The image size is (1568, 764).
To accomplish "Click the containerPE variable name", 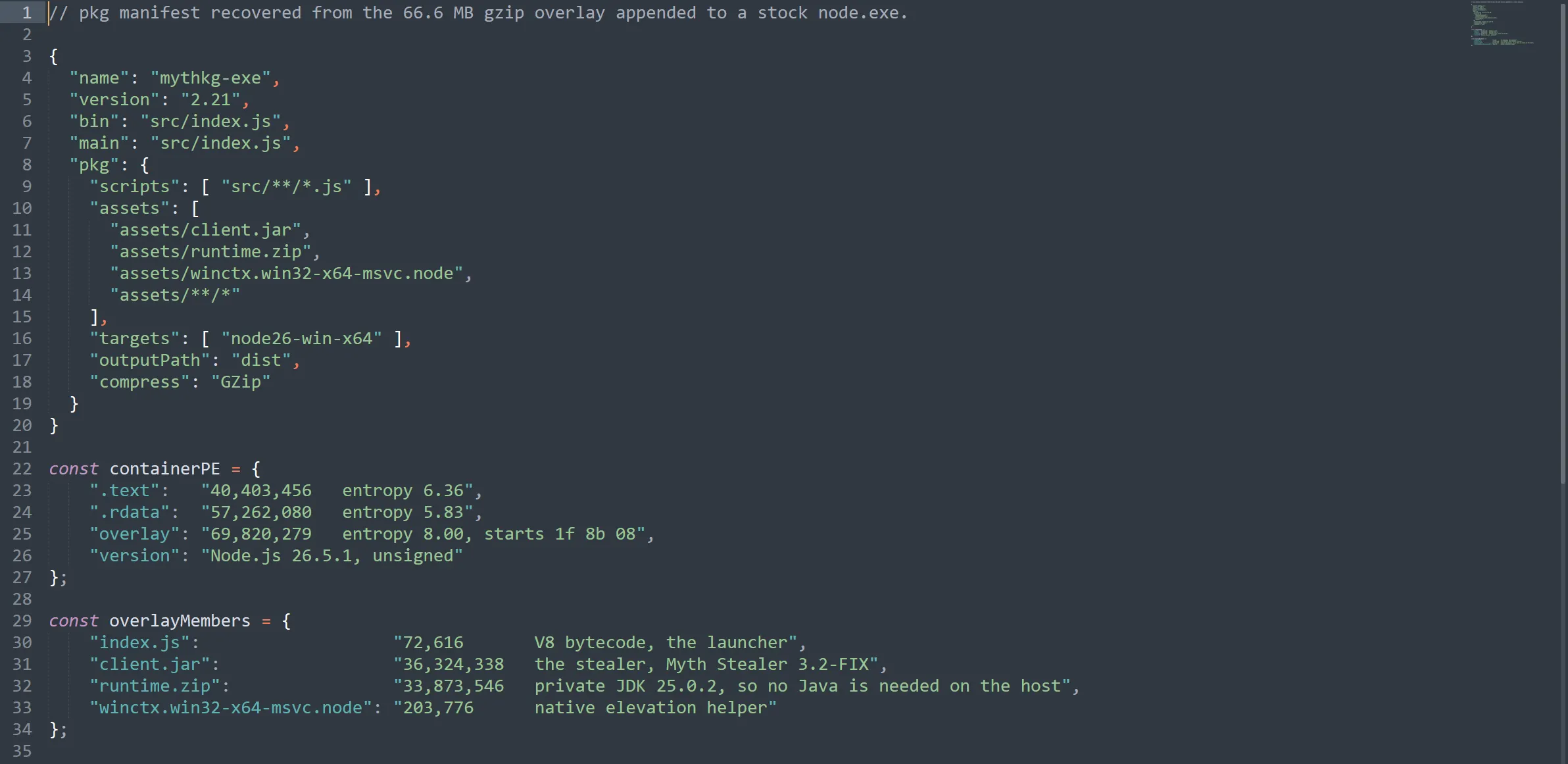I will [164, 469].
